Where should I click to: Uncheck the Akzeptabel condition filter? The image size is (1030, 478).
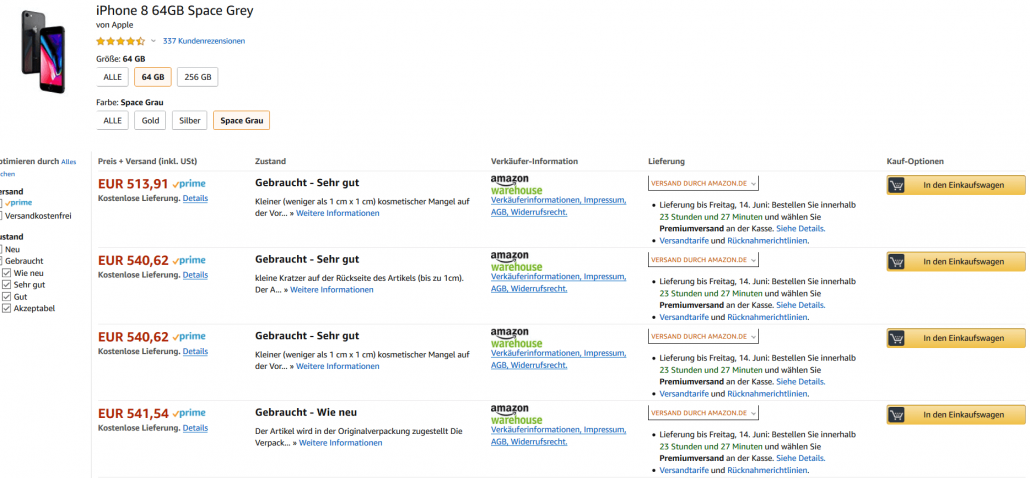click(x=7, y=308)
